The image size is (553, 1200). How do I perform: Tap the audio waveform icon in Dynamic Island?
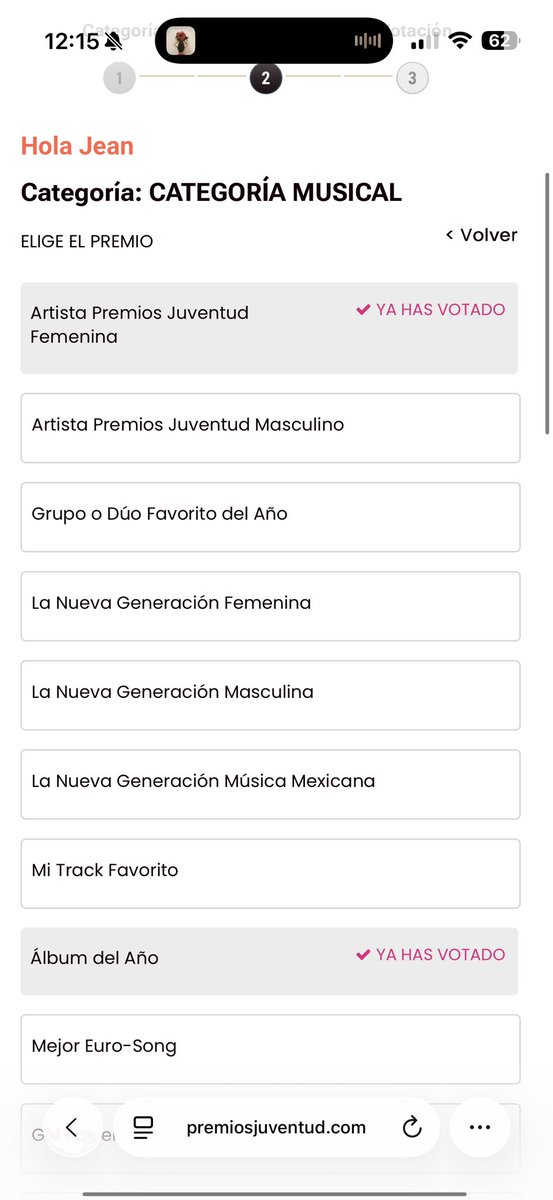pyautogui.click(x=368, y=41)
